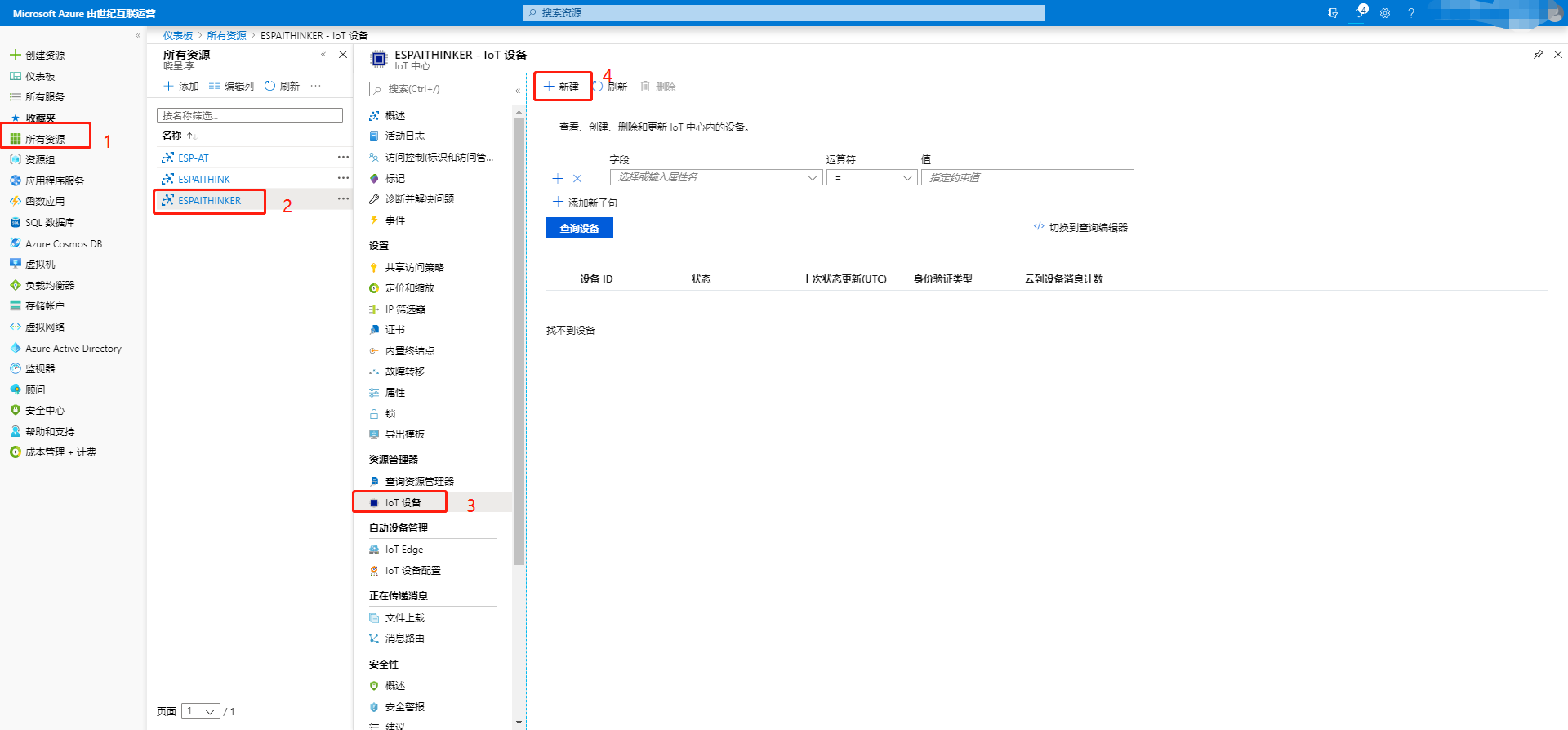Remove filter clause with X icon
The height and width of the screenshot is (730, 1568).
coord(577,178)
